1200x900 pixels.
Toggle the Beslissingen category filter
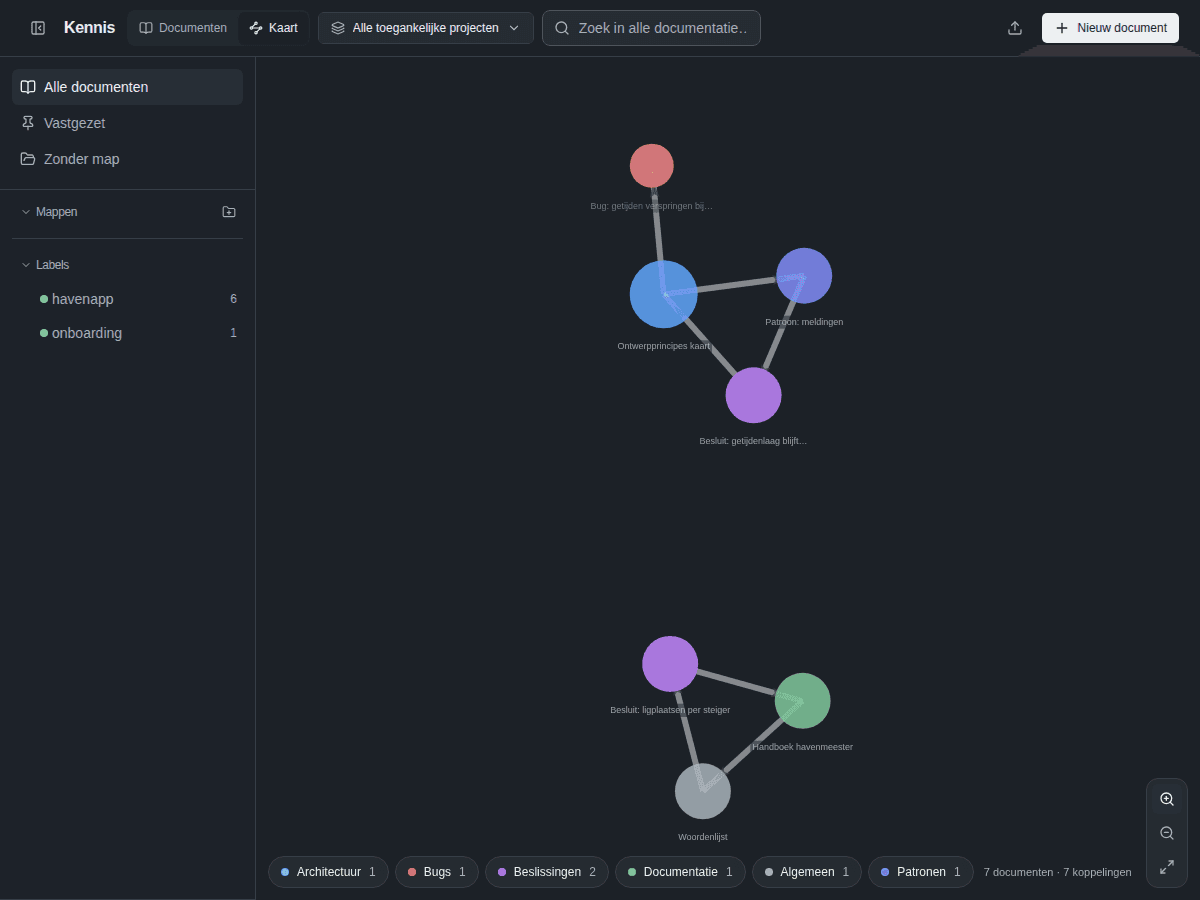coord(547,872)
